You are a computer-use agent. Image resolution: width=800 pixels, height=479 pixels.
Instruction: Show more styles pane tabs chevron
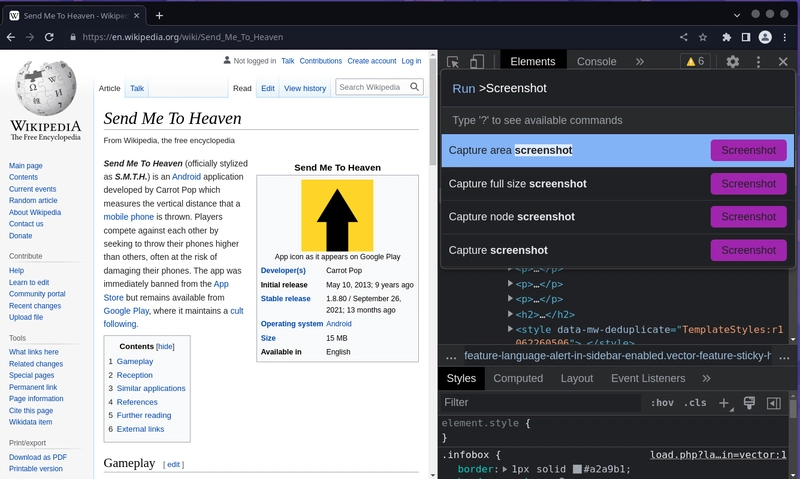click(x=706, y=379)
